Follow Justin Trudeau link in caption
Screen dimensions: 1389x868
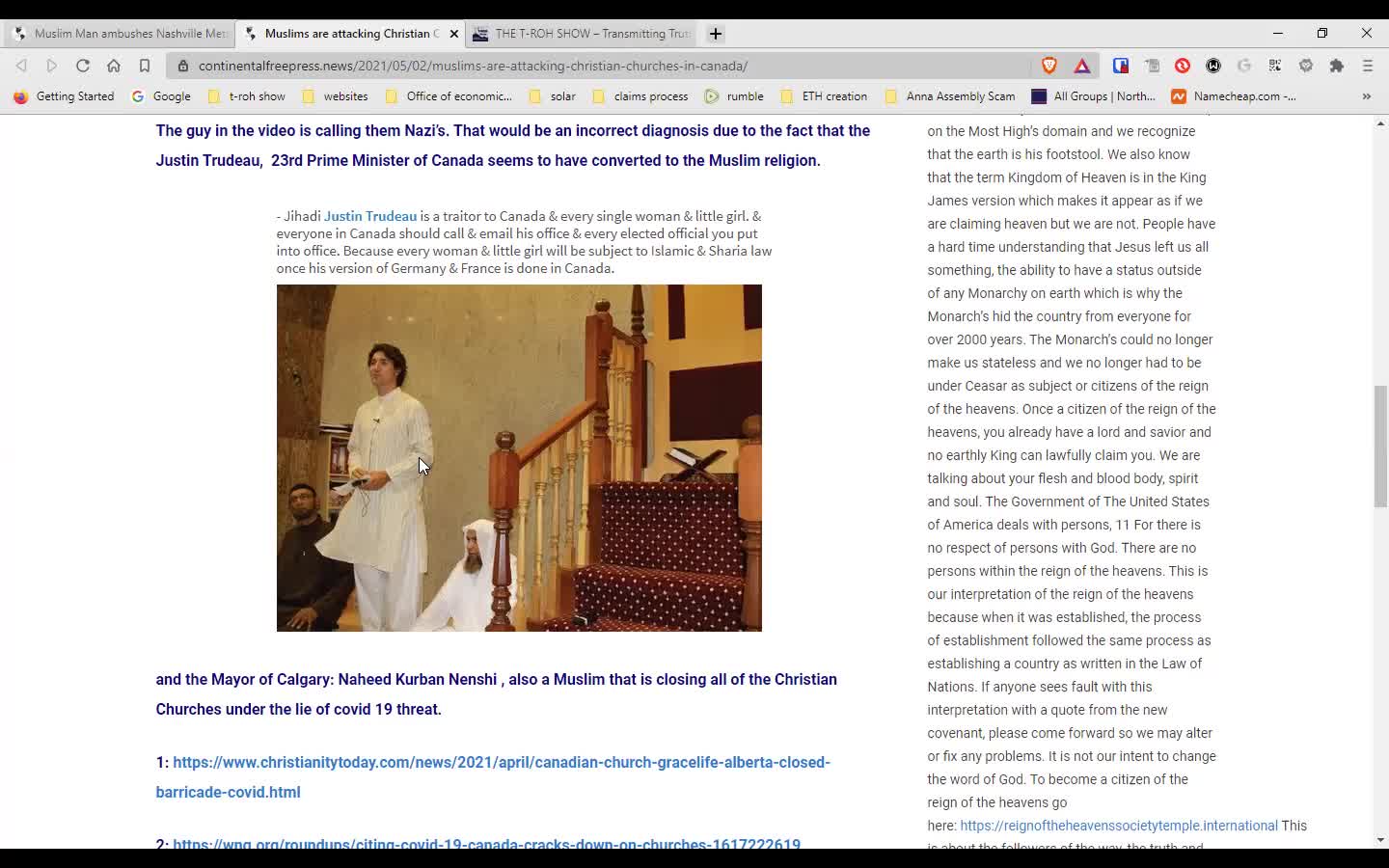370,216
